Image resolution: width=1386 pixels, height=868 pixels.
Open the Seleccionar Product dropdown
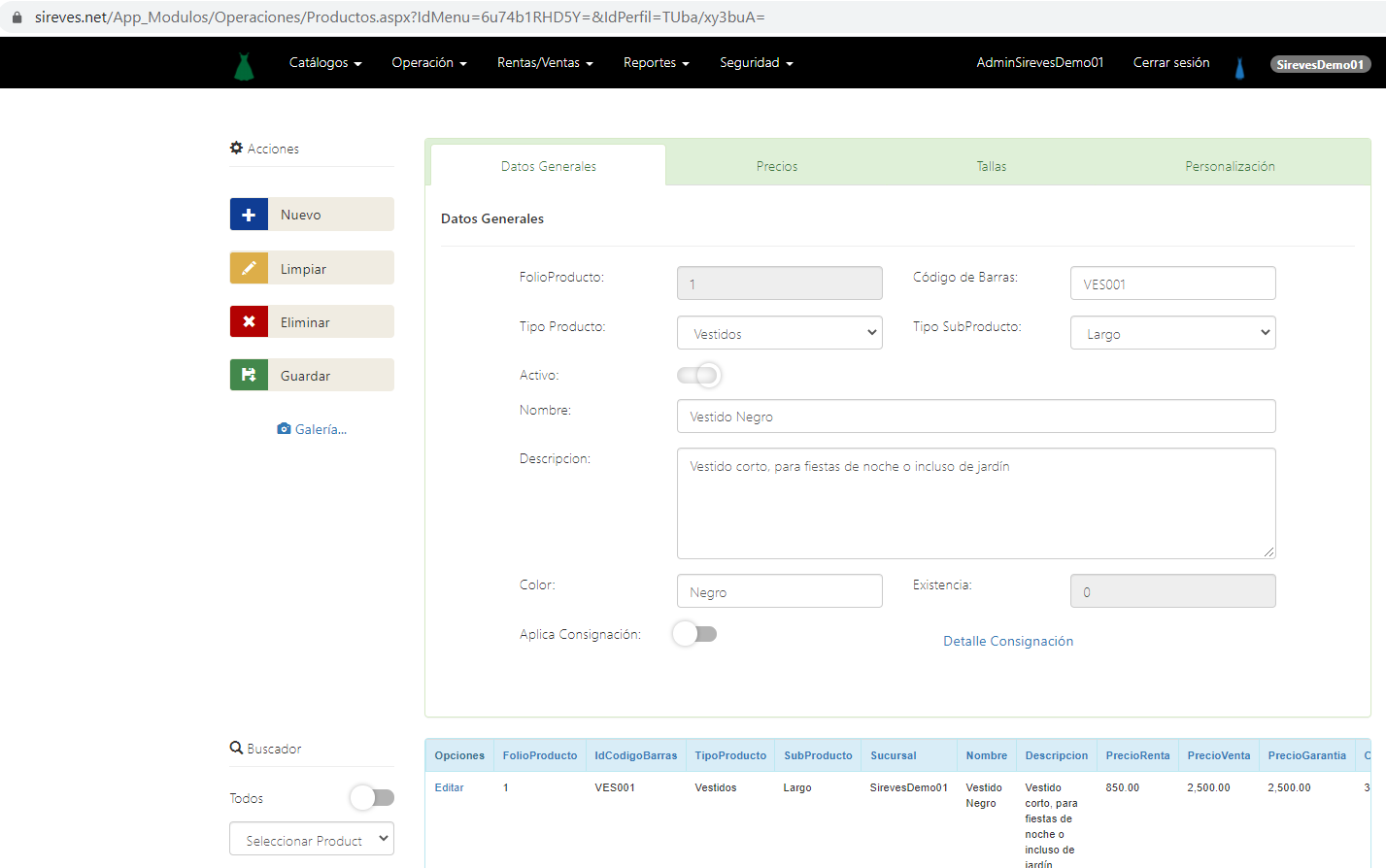tap(312, 840)
